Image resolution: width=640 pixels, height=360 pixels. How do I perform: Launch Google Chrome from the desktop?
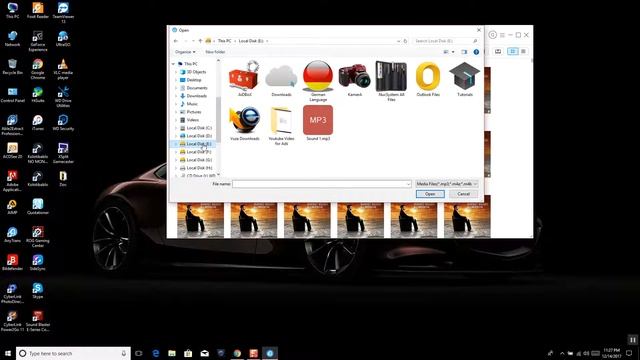tap(38, 69)
